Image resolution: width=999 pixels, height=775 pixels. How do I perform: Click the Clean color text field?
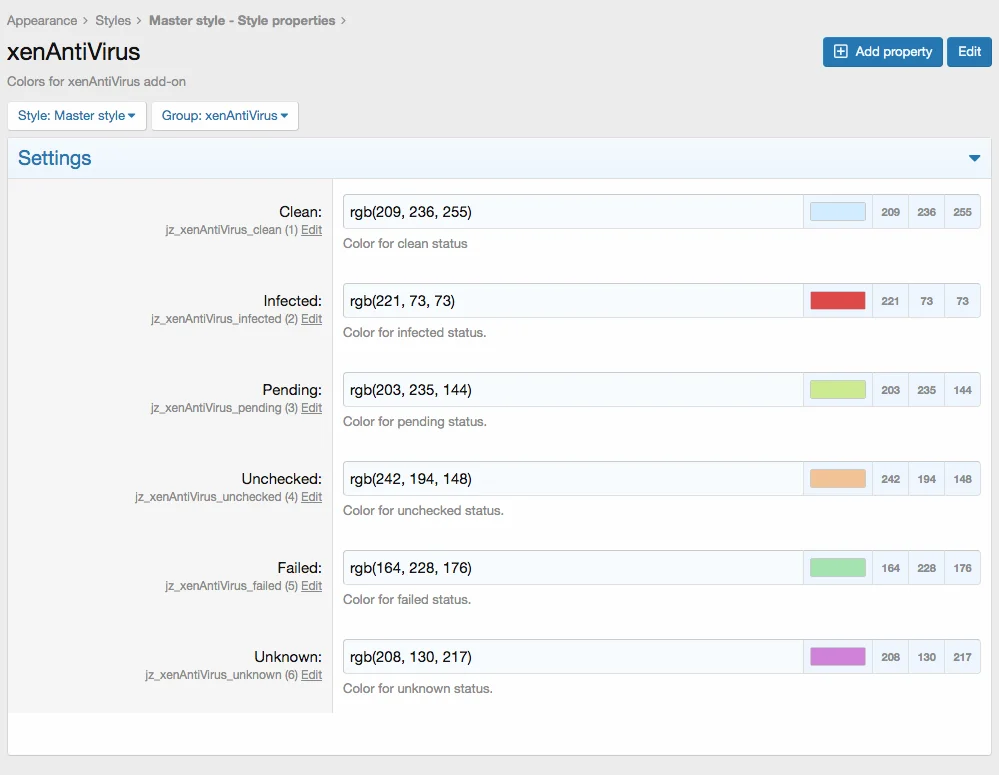pos(572,212)
